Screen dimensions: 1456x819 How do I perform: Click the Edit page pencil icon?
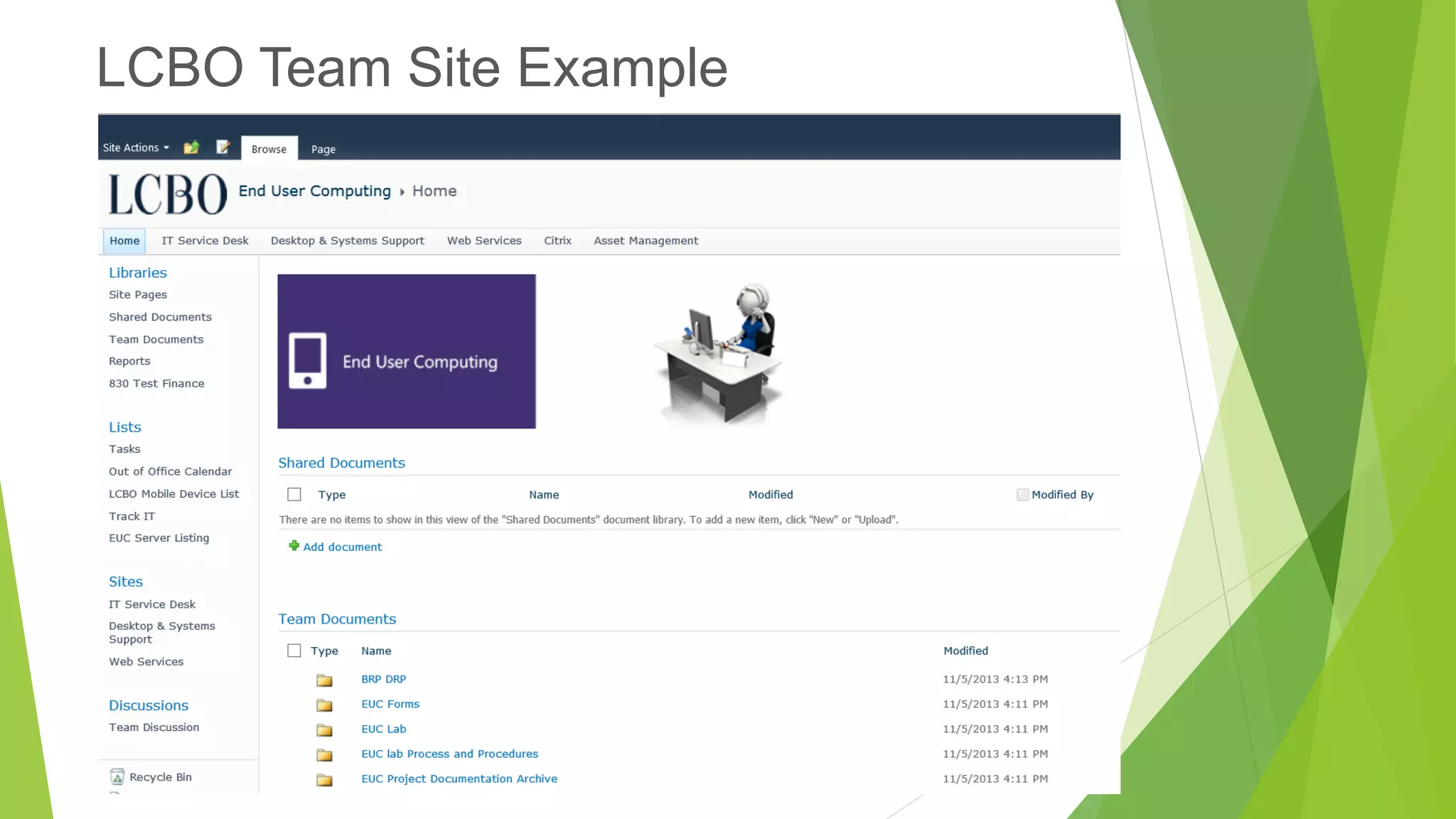[x=223, y=147]
